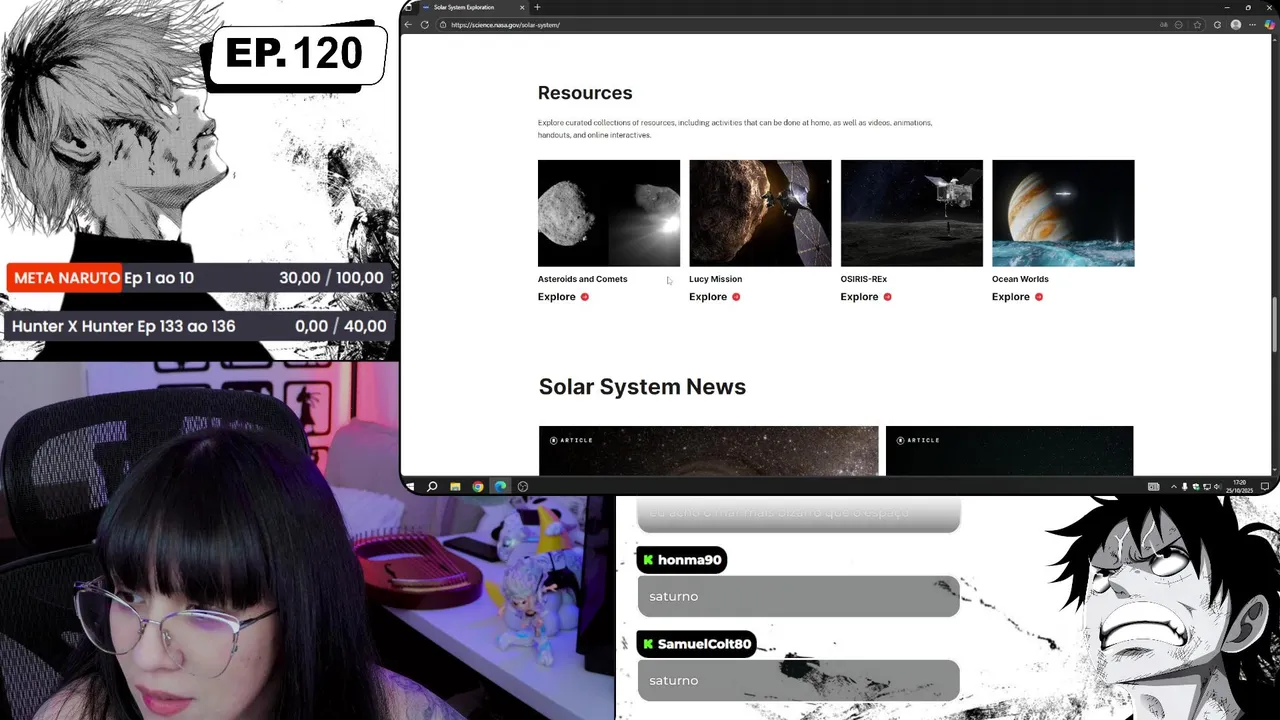This screenshot has width=1280, height=720.
Task: Show hidden system tray icons
Action: (x=1174, y=487)
